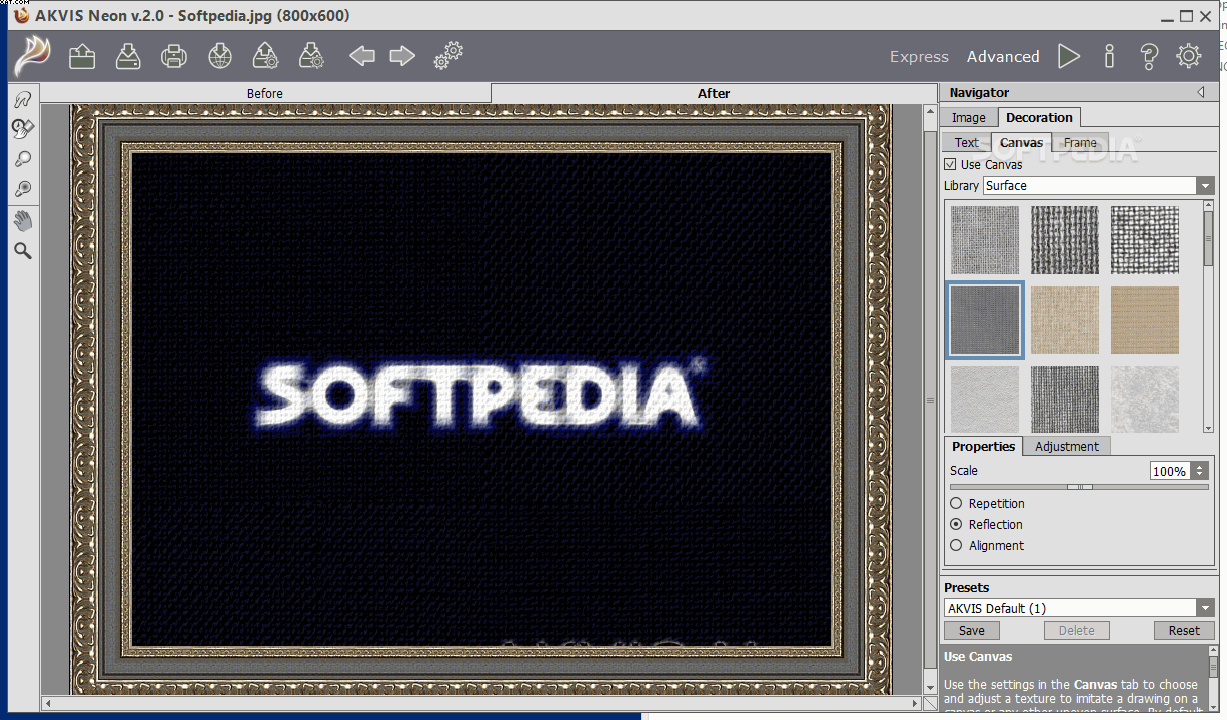Choose the white paper texture bottom left

(985, 399)
